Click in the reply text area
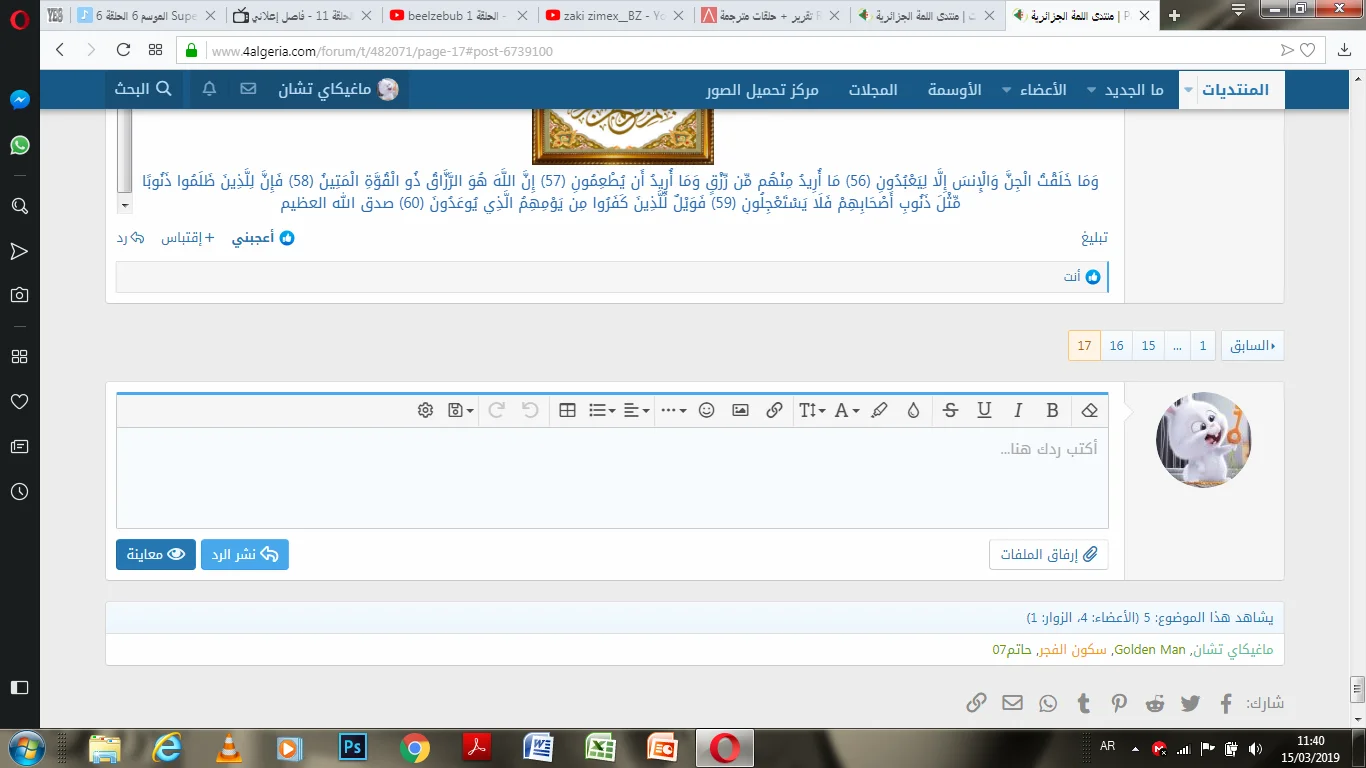 point(612,480)
